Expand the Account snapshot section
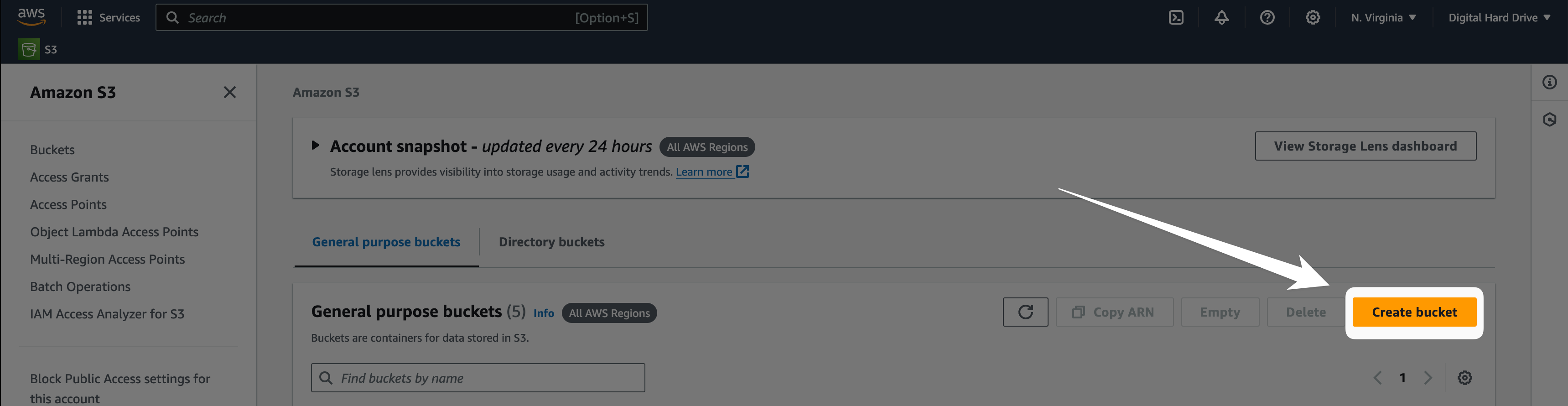This screenshot has width=1568, height=406. (x=315, y=146)
